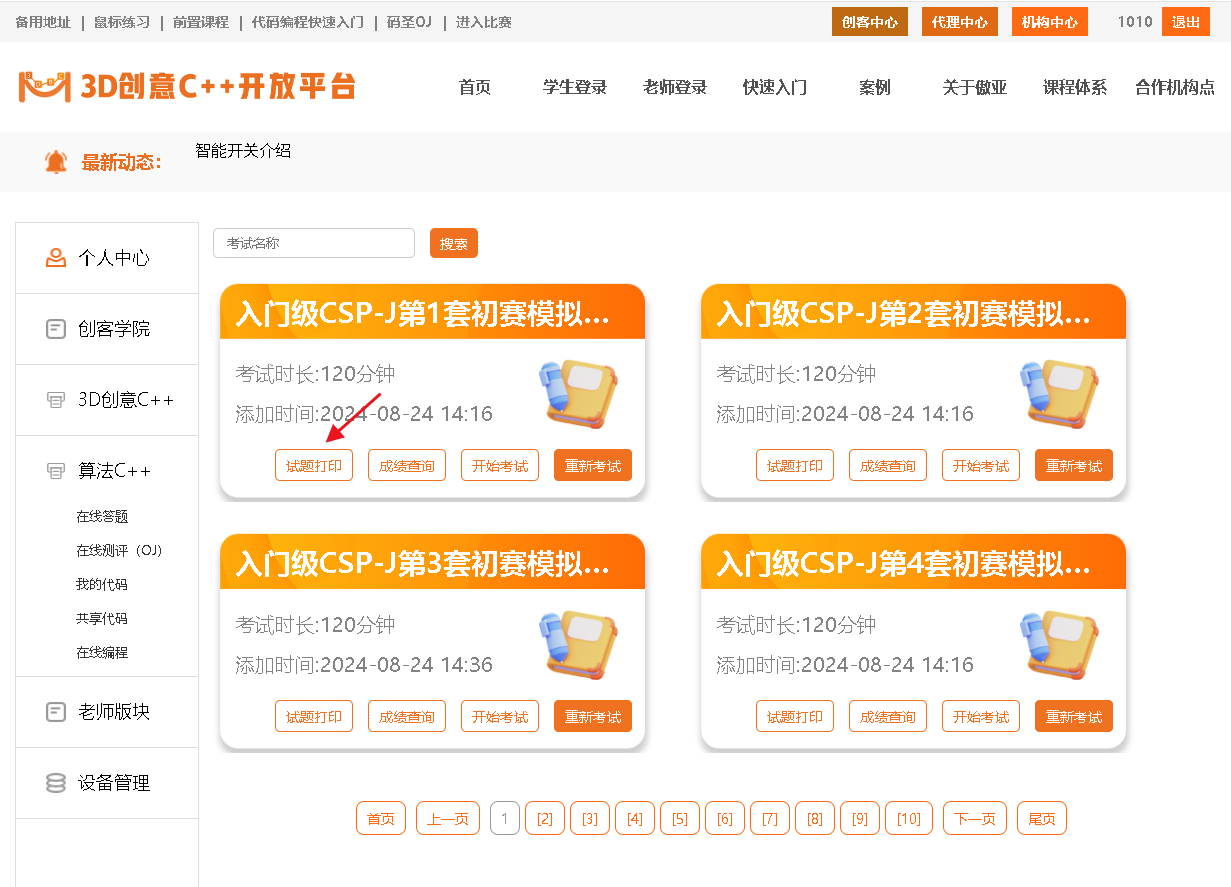Click the 创客学院 sidebar icon
The width and height of the screenshot is (1231, 887).
[56, 329]
